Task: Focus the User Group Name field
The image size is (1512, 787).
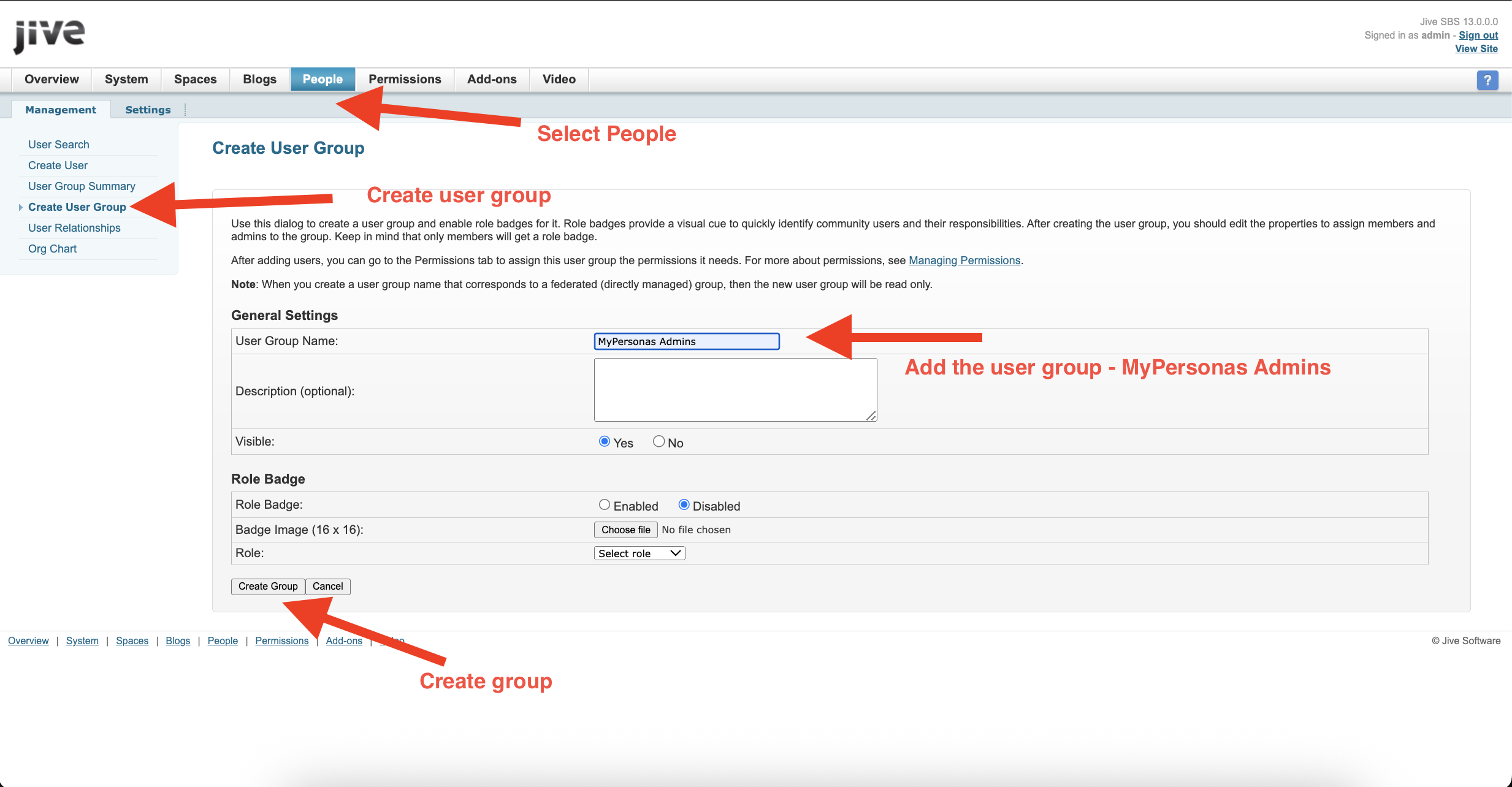Action: [686, 341]
